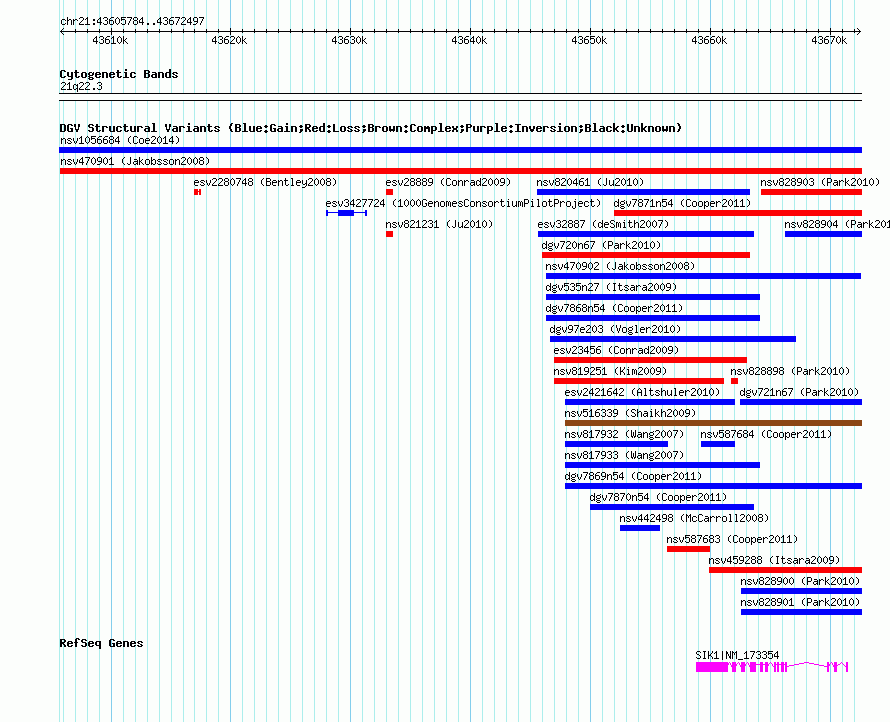Click the esv2421642 (Altshuler2010) label
This screenshot has height=722, width=890.
coord(642,392)
